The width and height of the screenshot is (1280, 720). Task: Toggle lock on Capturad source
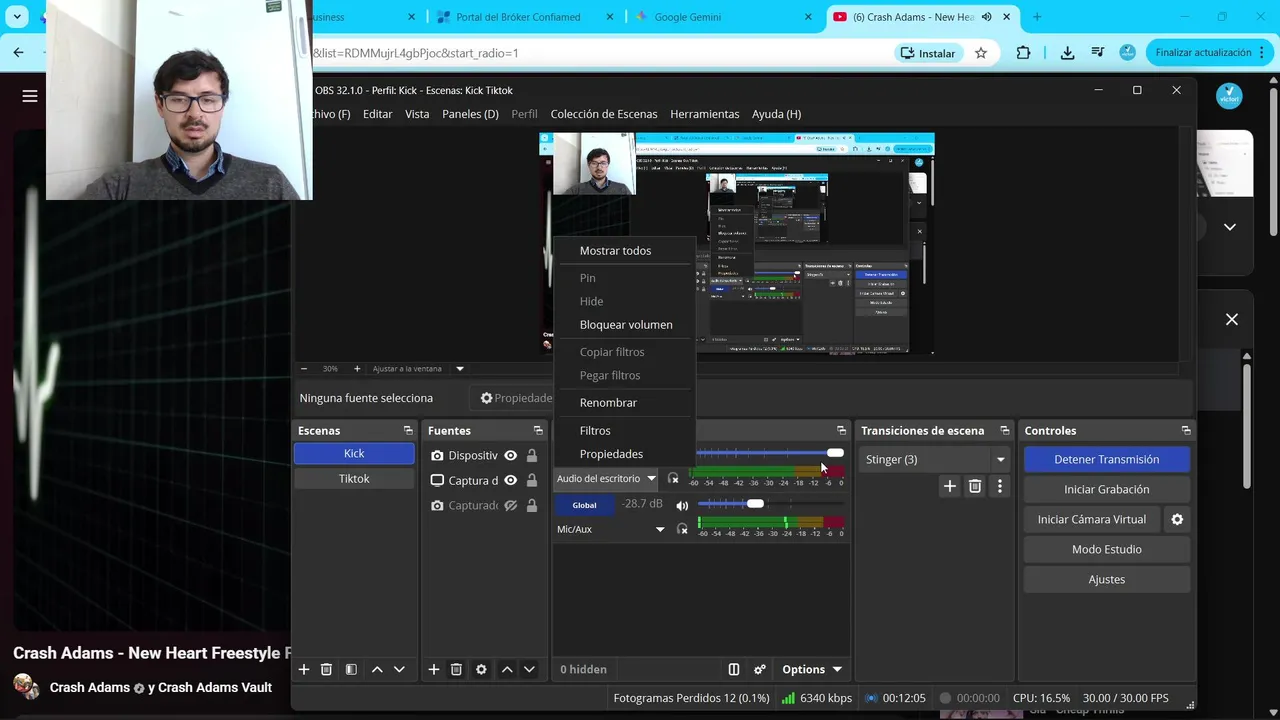pyautogui.click(x=532, y=505)
